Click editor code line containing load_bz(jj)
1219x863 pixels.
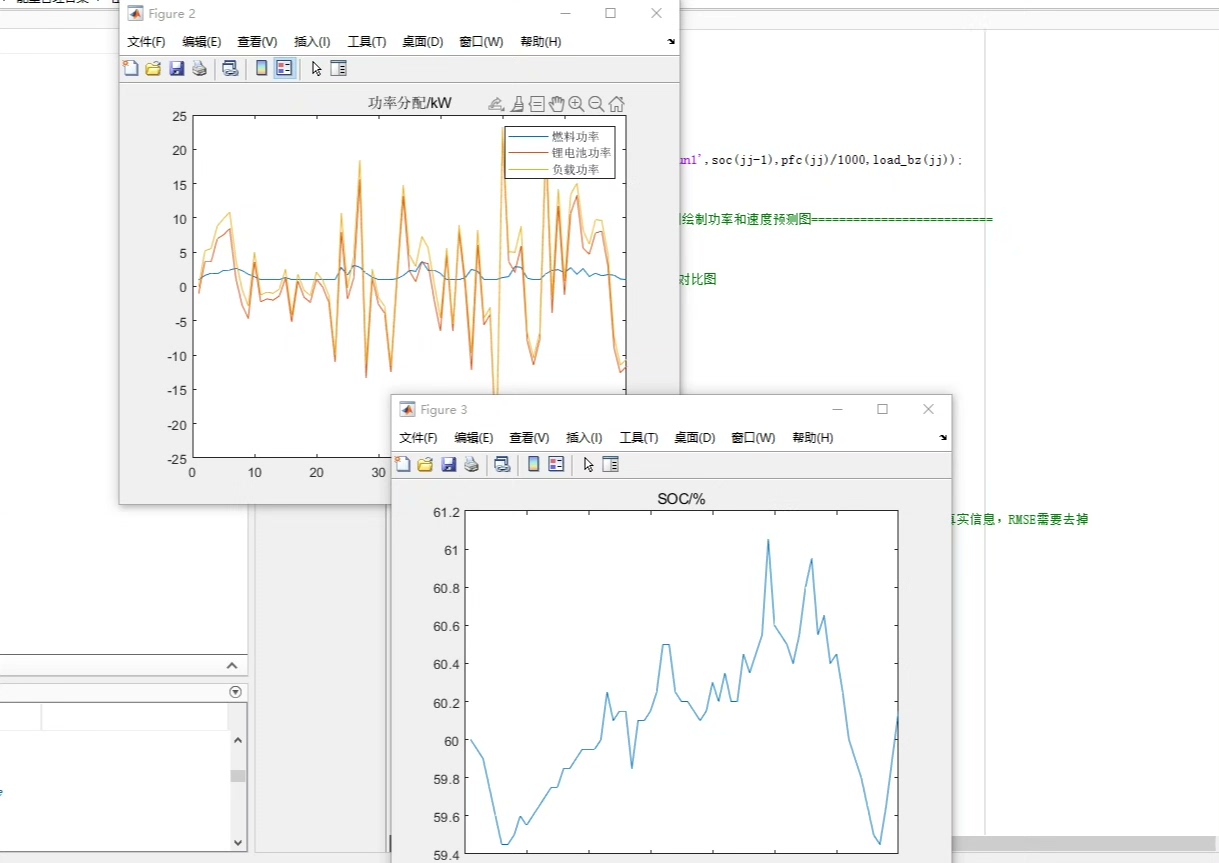(820, 160)
